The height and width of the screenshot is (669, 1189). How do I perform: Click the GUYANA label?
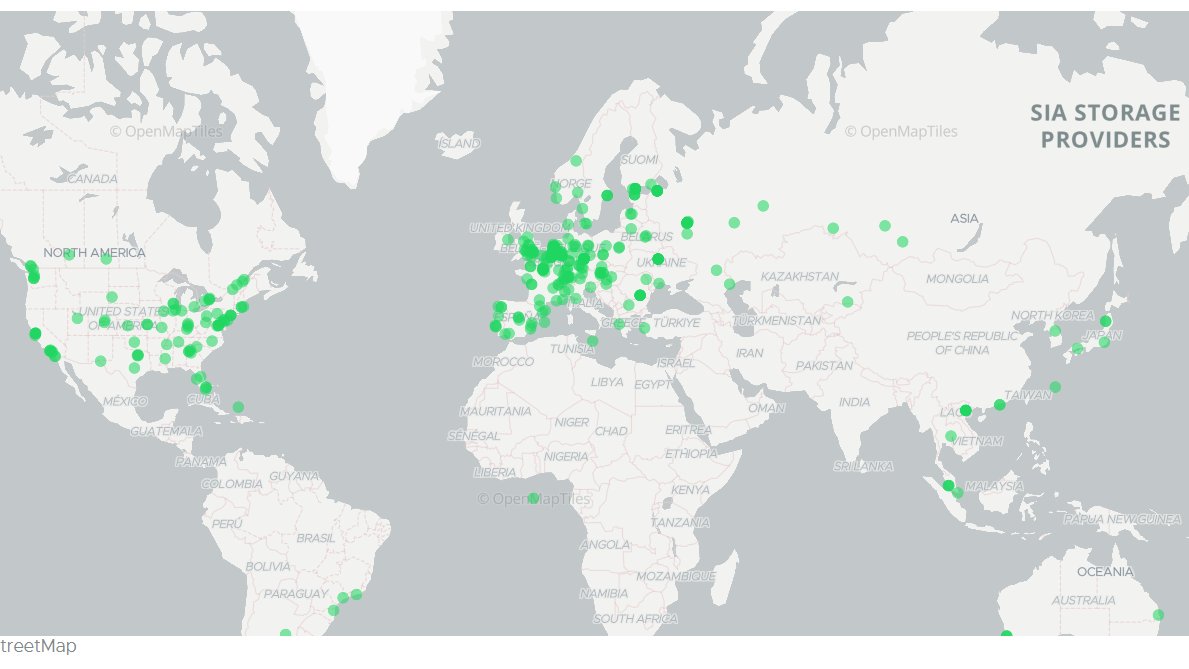coord(293,476)
